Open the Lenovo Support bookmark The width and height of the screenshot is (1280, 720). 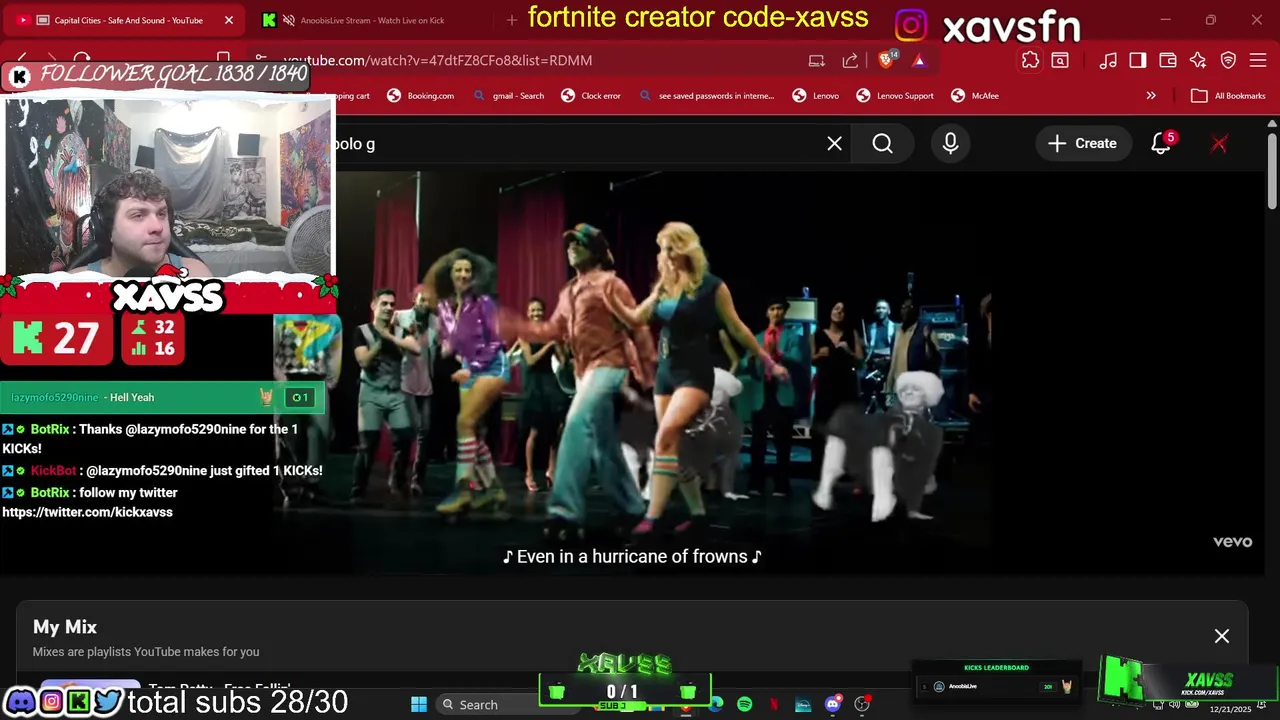[x=896, y=96]
